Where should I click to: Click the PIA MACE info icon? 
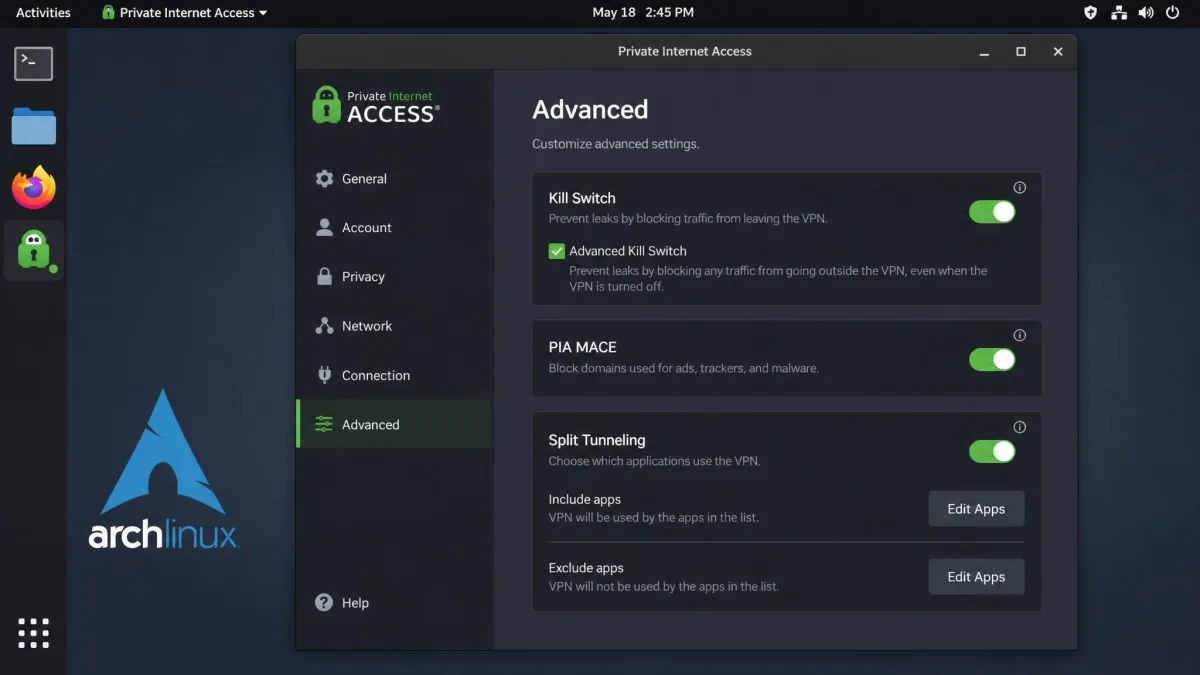coord(1020,336)
